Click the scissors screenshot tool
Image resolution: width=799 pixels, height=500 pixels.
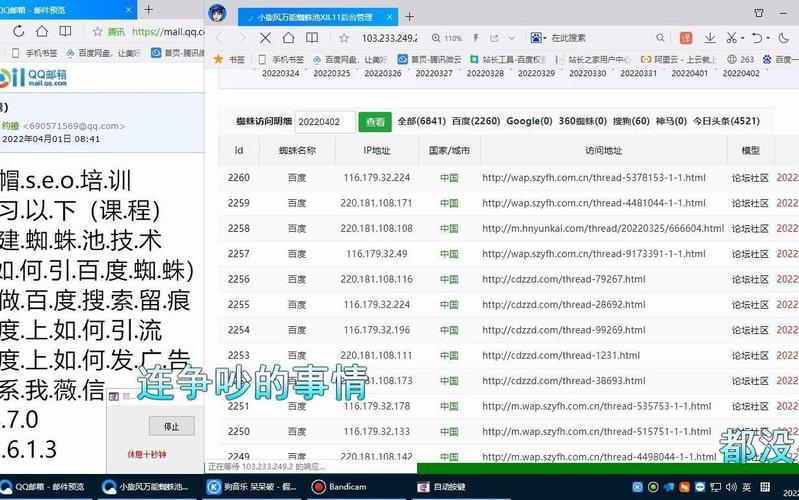(732, 38)
